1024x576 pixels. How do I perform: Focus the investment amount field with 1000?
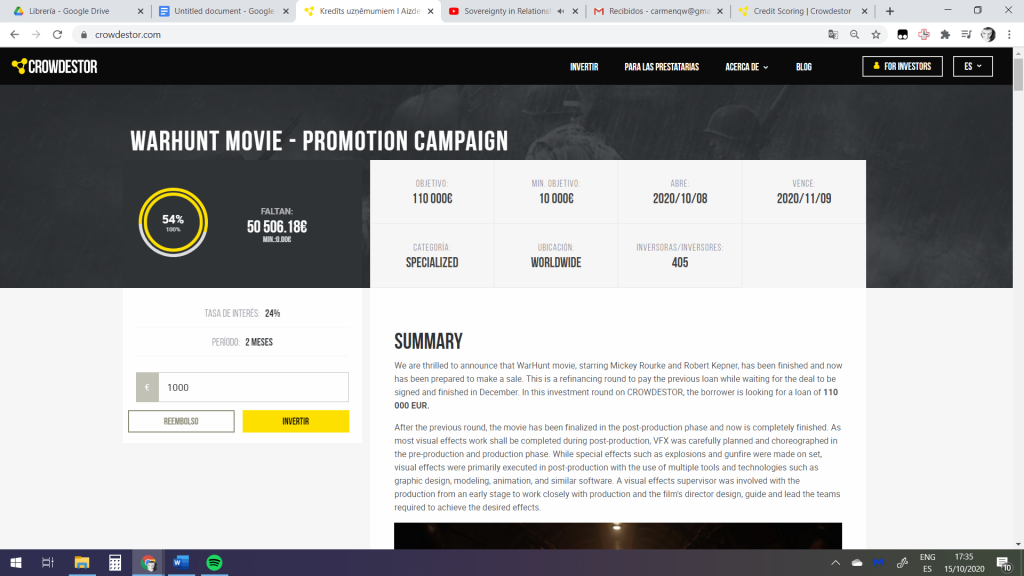point(253,387)
